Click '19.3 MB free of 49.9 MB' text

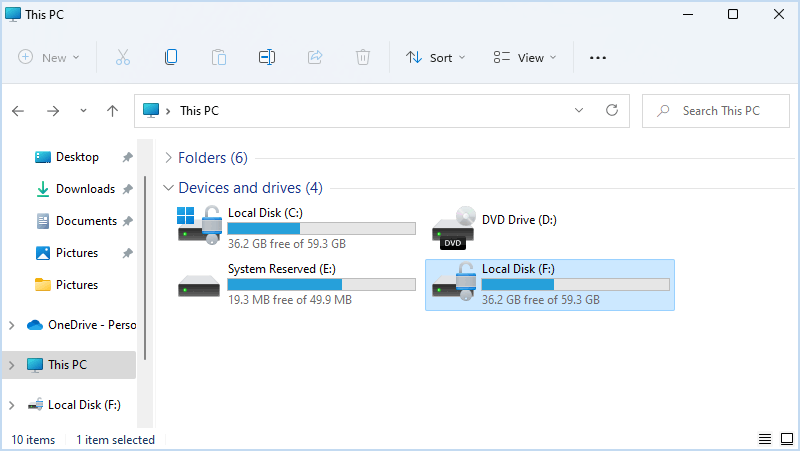click(290, 300)
